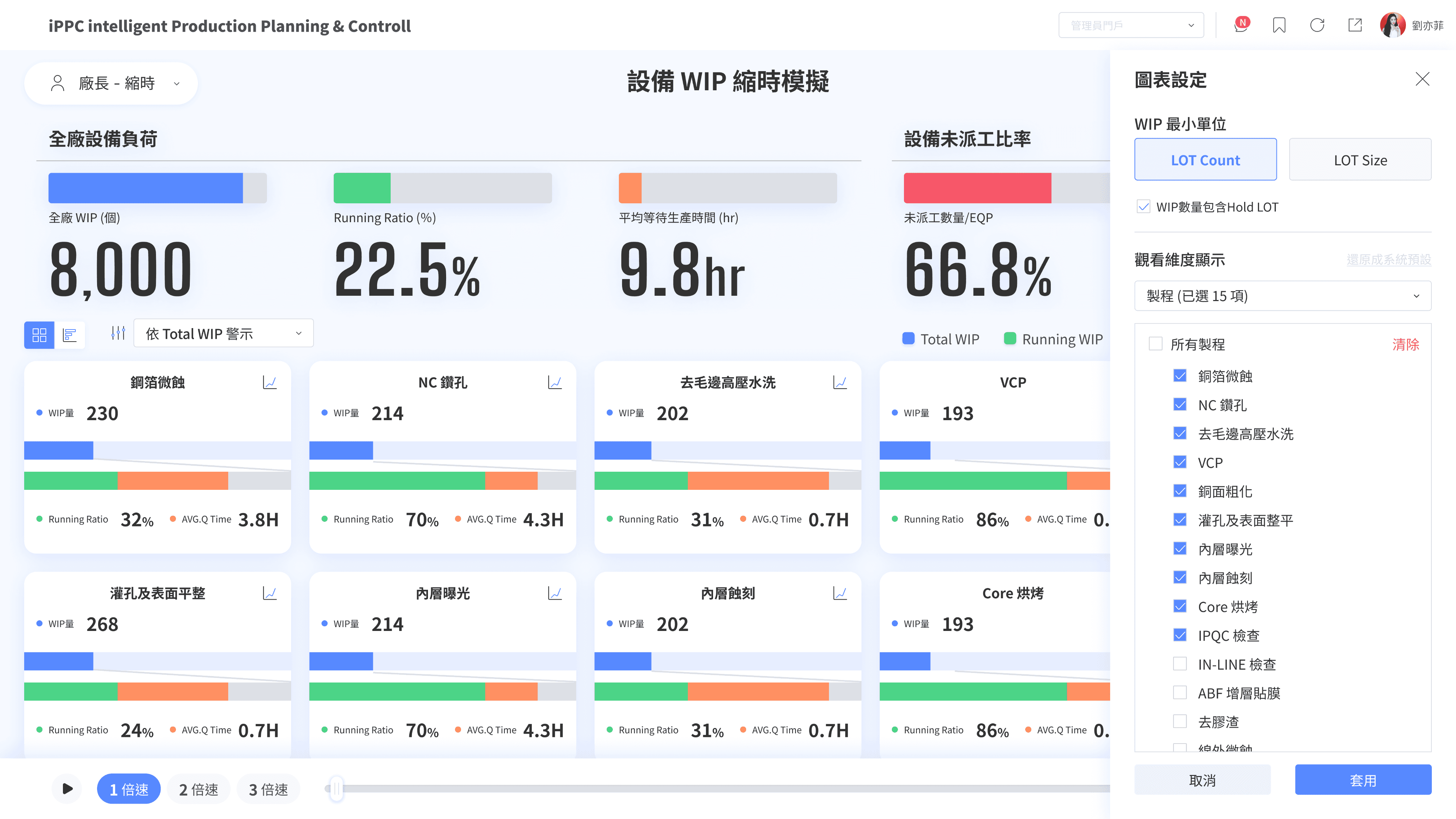Image resolution: width=1456 pixels, height=819 pixels.
Task: Open the filter sliders settings icon
Action: pyautogui.click(x=118, y=333)
